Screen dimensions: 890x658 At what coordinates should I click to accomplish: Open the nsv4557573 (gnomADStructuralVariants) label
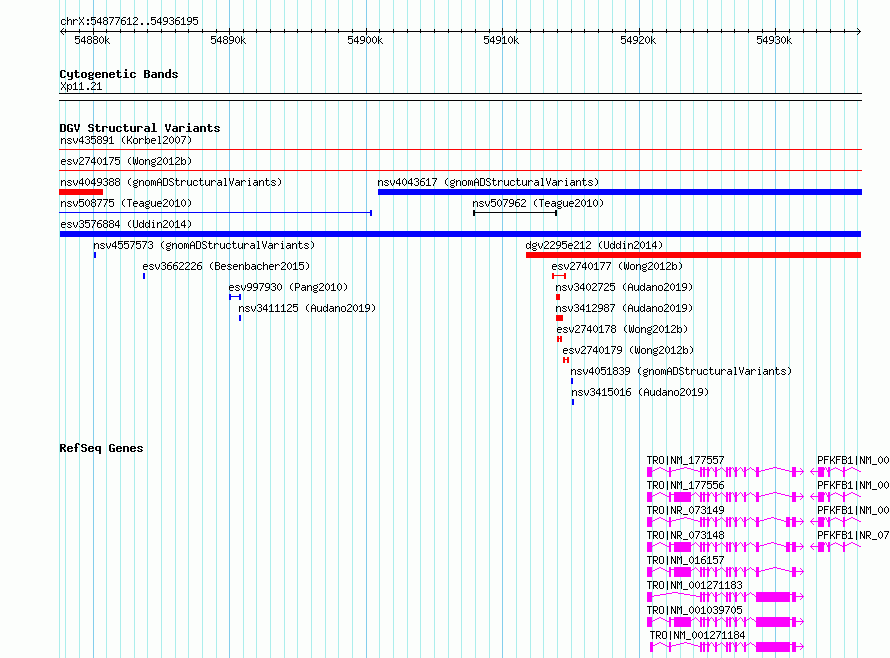click(204, 245)
